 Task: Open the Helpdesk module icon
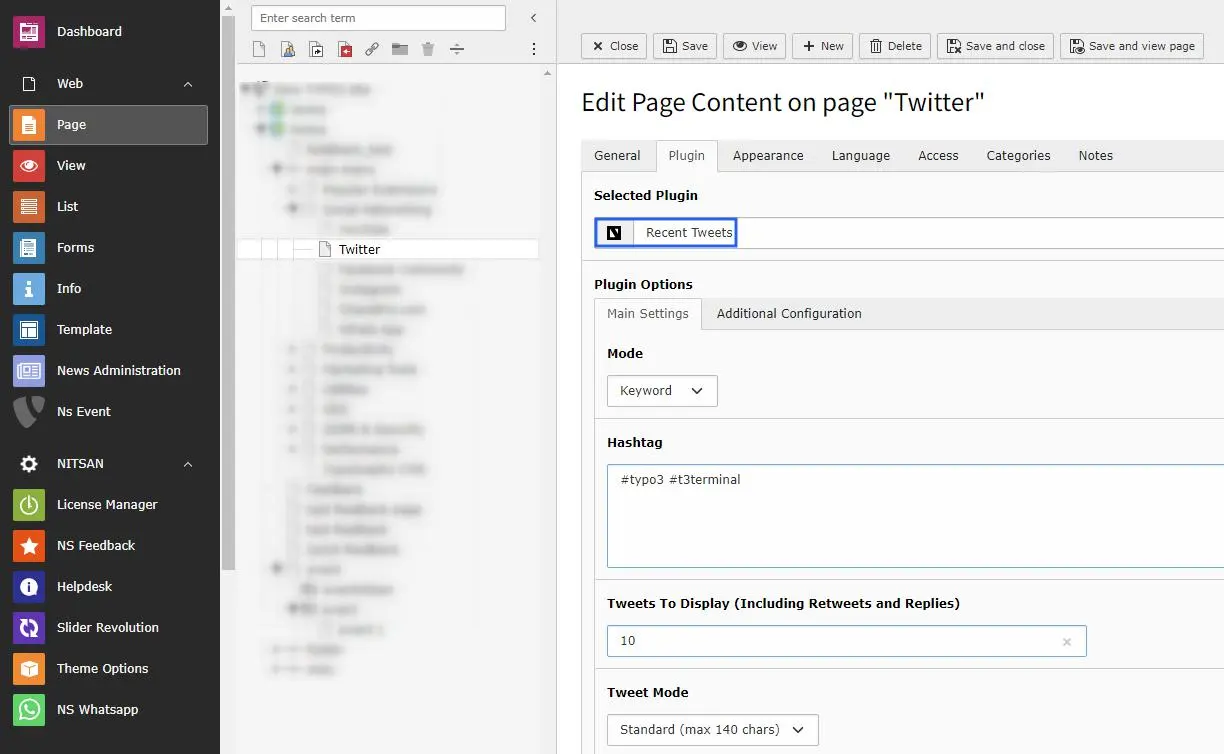coord(29,587)
